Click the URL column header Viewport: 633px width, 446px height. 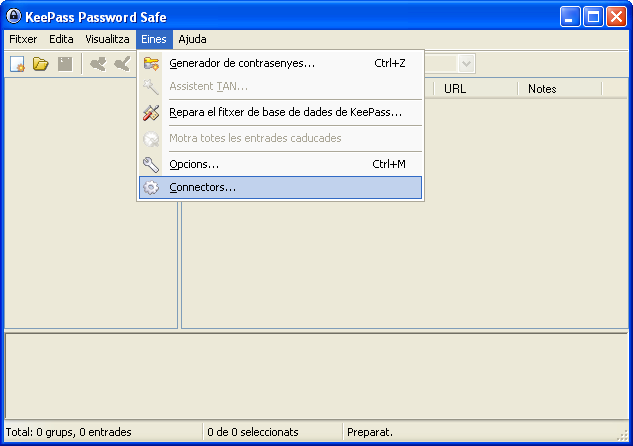(476, 89)
